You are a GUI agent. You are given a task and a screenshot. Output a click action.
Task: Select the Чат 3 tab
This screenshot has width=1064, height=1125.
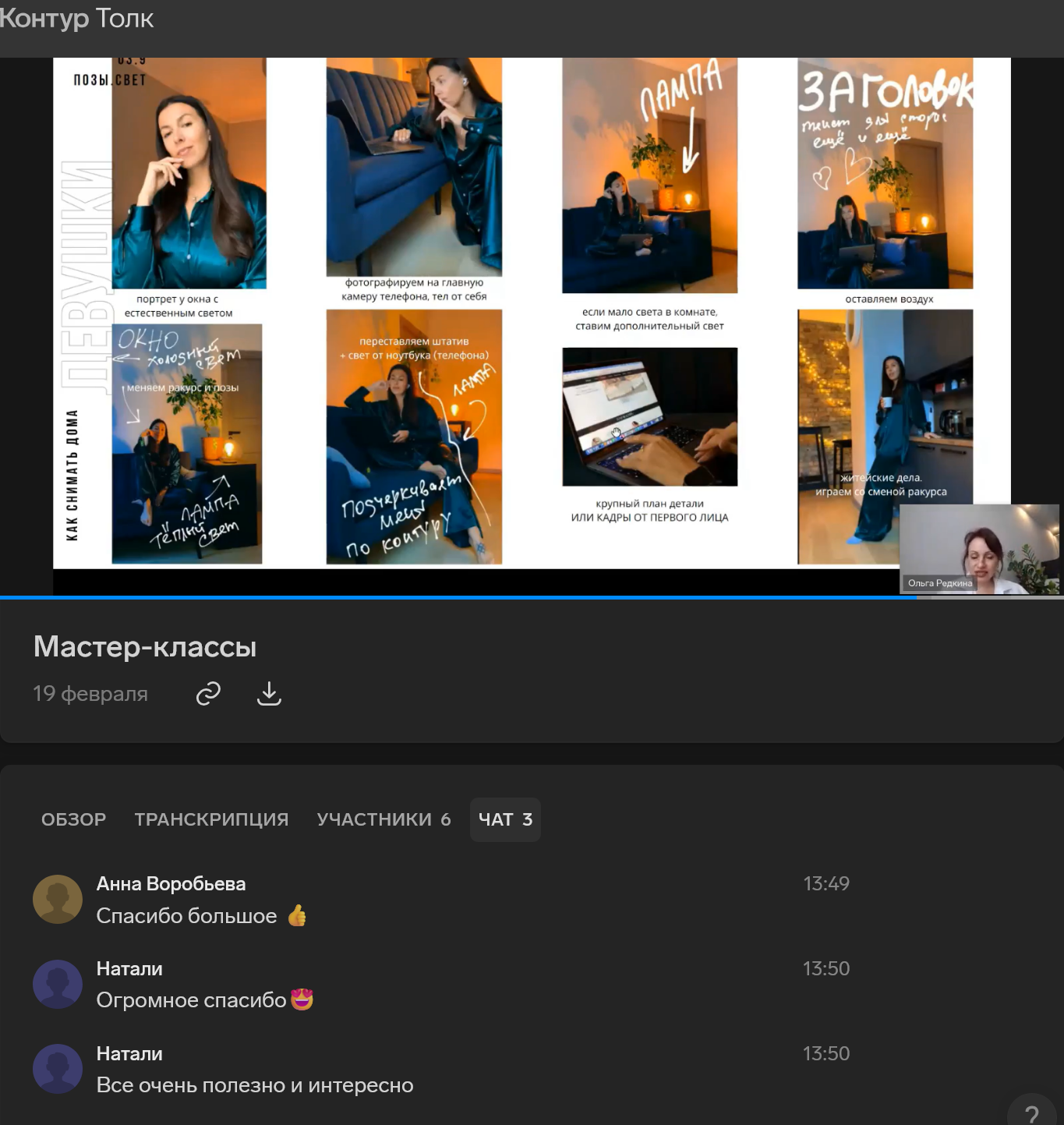click(505, 819)
